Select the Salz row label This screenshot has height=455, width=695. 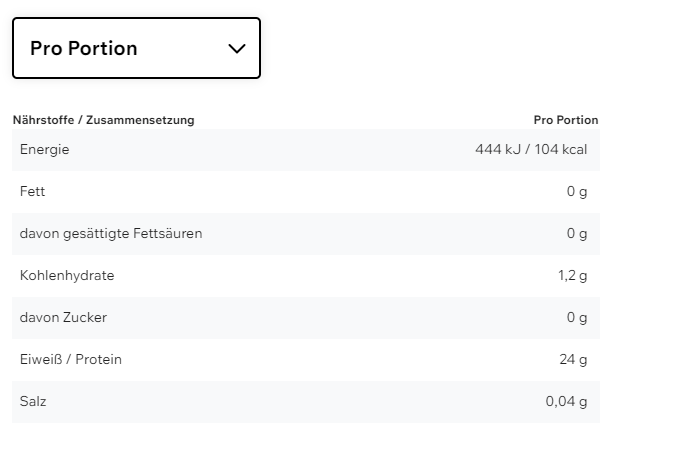33,402
